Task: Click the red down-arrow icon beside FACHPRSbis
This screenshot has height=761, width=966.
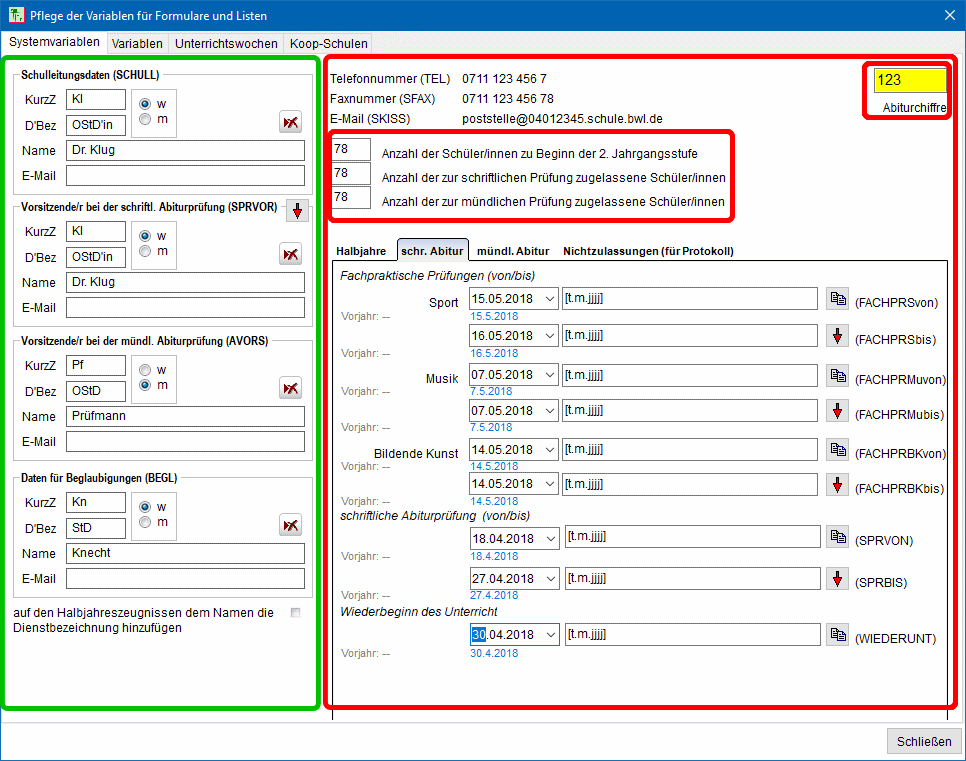Action: click(837, 336)
